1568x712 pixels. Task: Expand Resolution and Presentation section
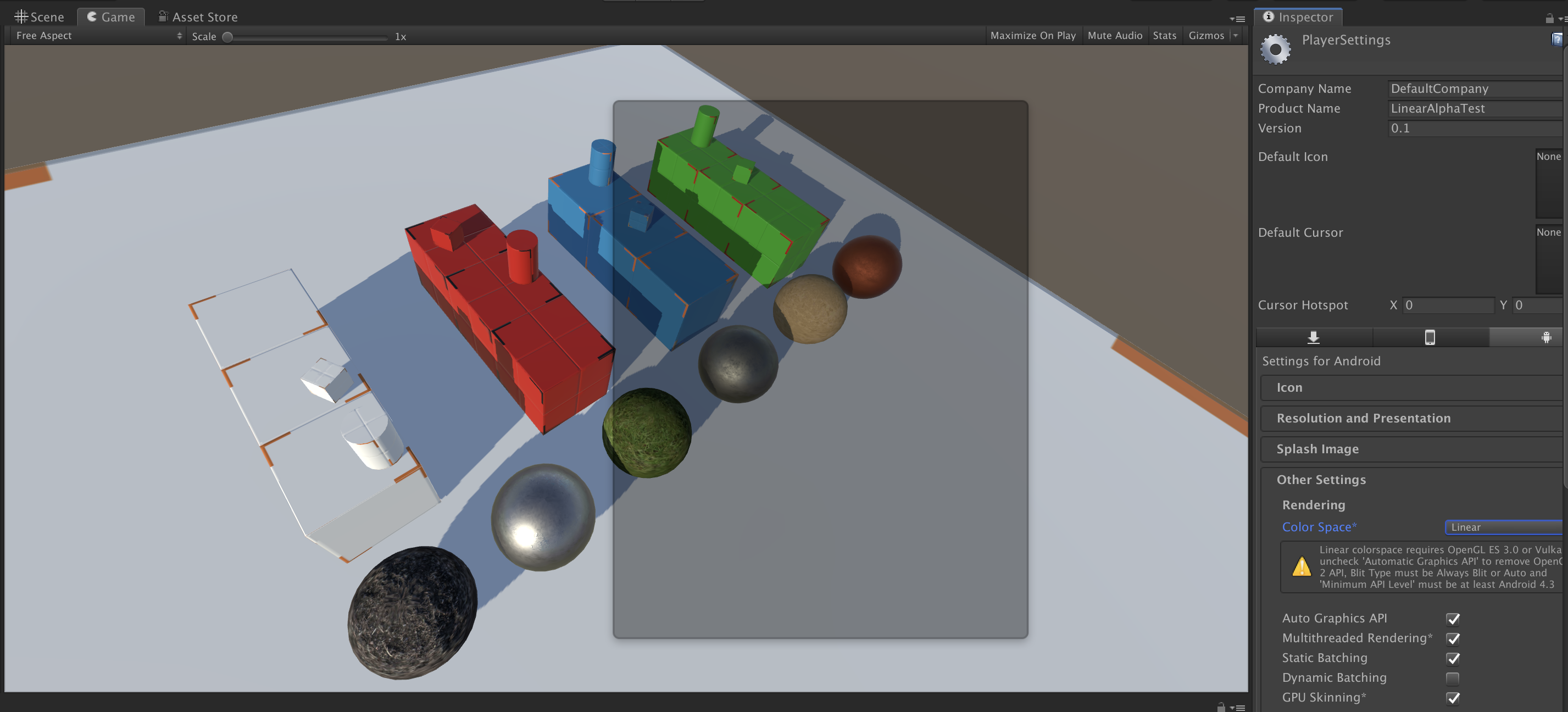click(1363, 418)
